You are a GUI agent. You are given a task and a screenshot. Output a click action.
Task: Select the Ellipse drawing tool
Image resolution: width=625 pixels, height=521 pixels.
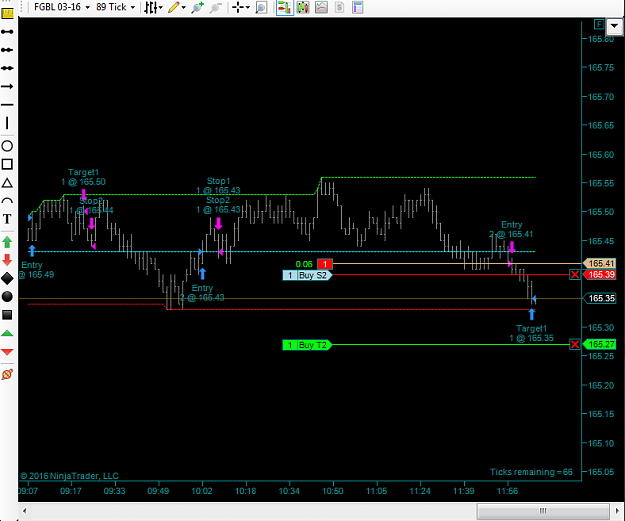[7, 146]
